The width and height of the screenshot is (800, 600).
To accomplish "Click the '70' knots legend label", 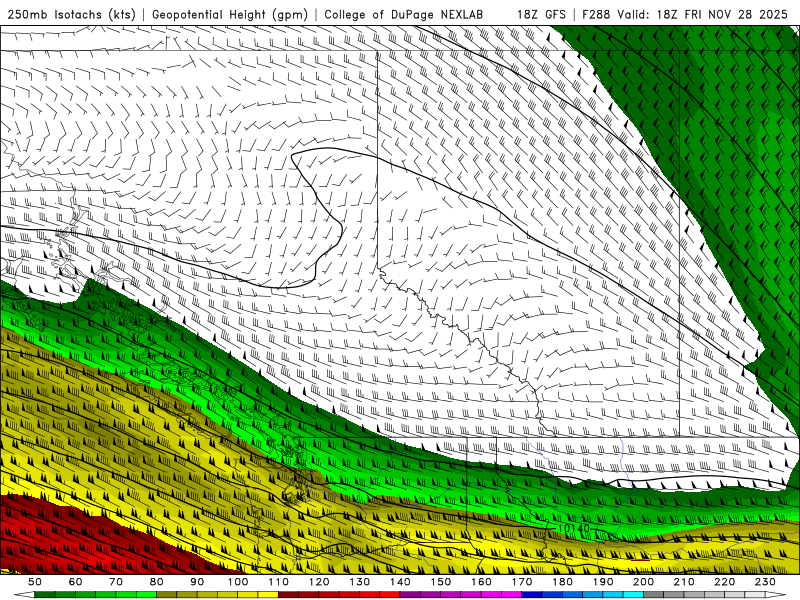I will [116, 582].
